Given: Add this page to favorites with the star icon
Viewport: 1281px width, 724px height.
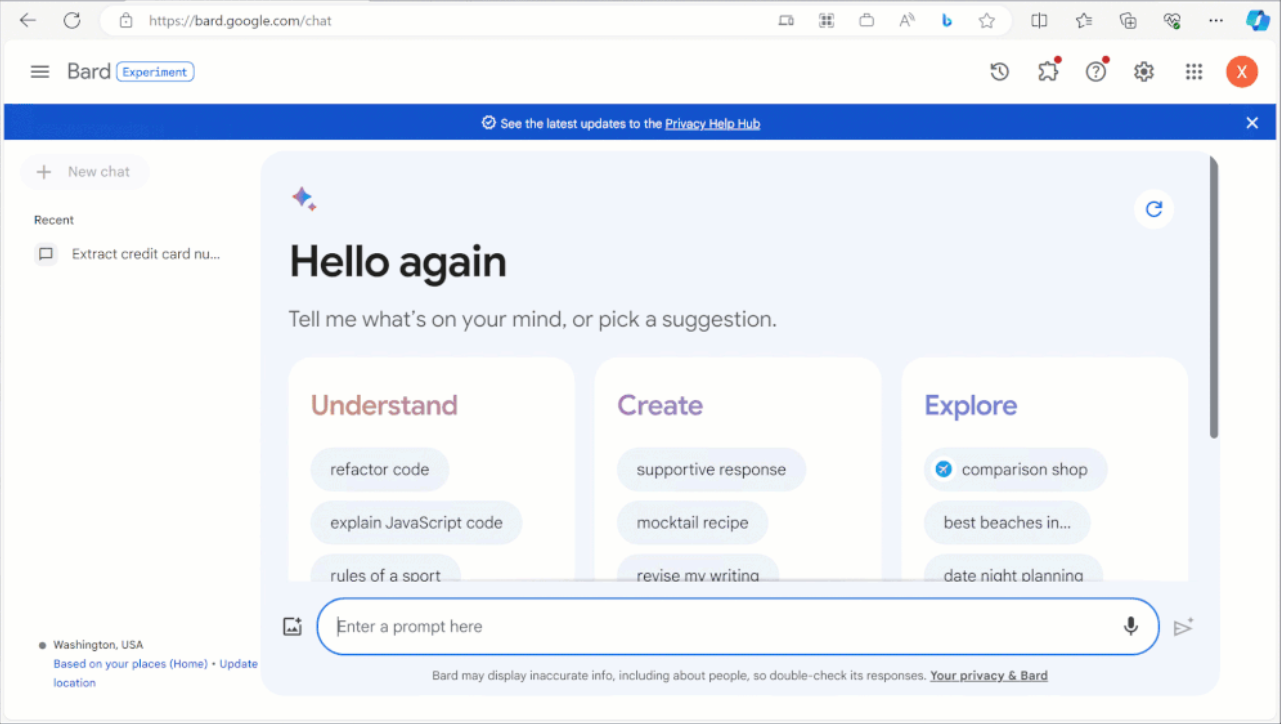Looking at the screenshot, I should pos(987,20).
